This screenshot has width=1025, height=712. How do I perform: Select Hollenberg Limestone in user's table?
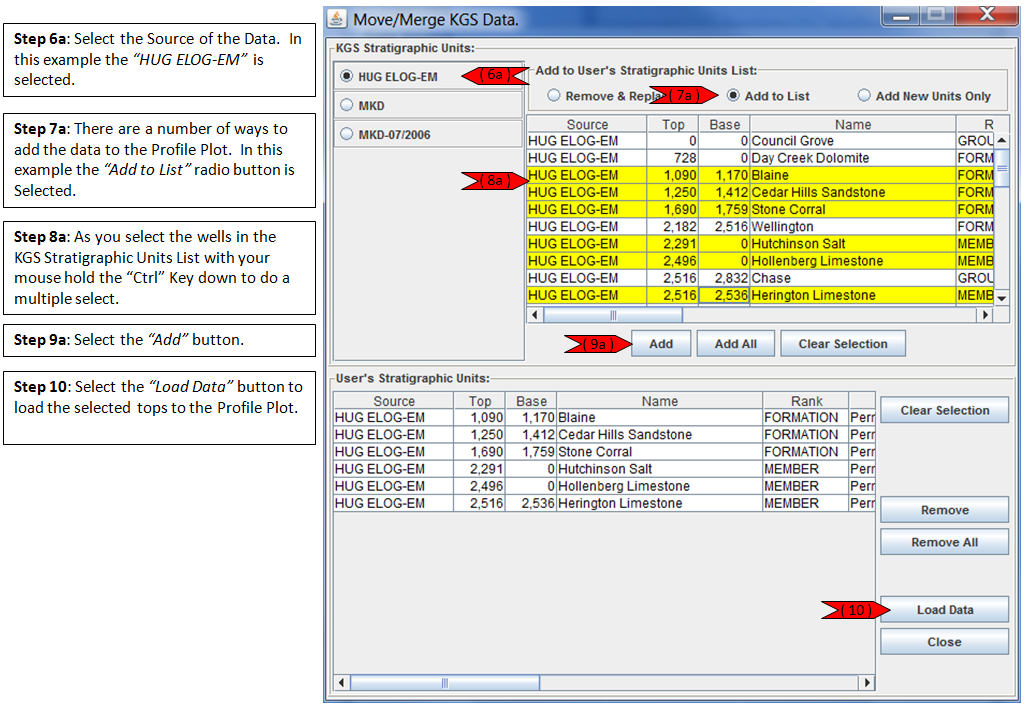(604, 486)
